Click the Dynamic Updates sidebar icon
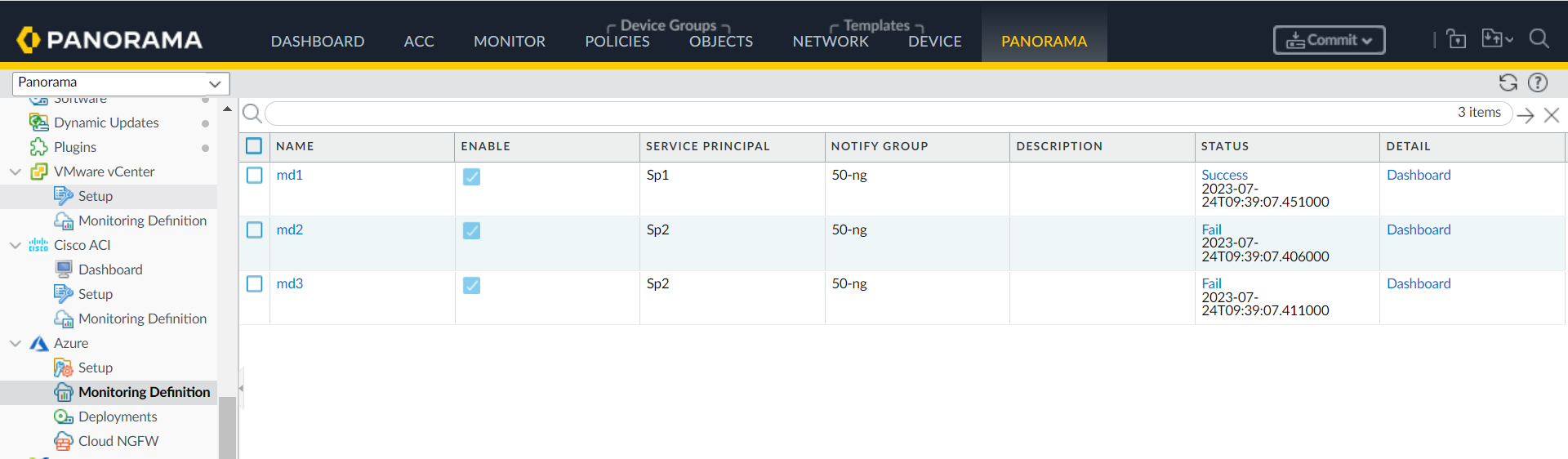 point(38,123)
